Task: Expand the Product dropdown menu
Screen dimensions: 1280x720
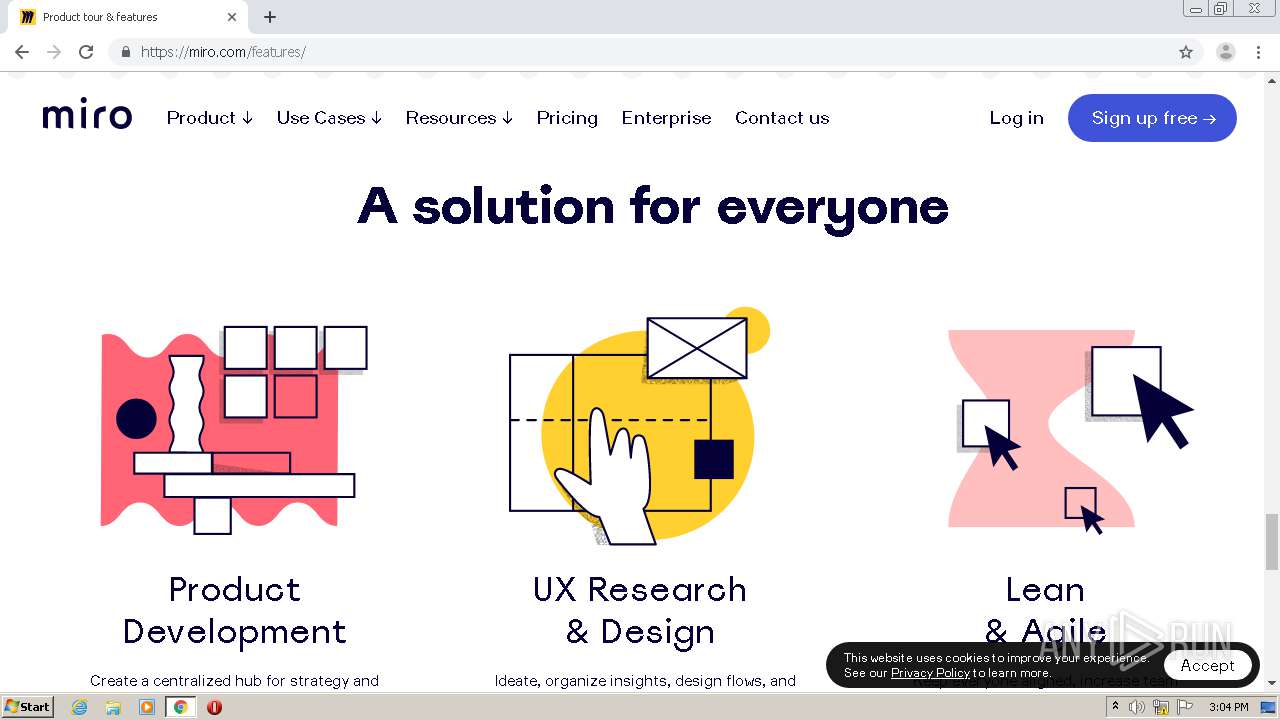Action: [210, 118]
